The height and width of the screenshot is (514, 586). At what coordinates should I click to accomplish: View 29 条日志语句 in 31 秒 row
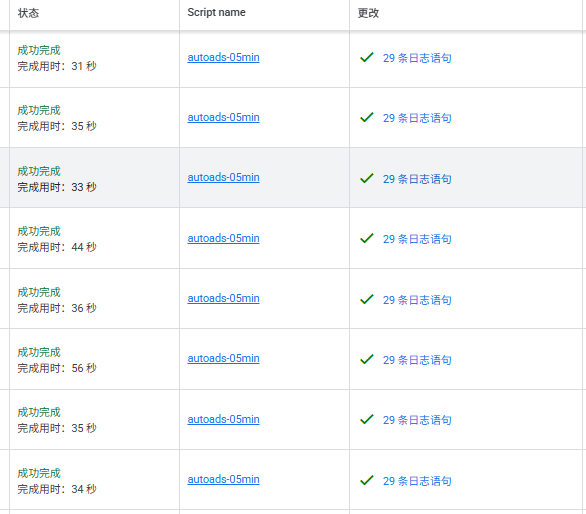417,58
